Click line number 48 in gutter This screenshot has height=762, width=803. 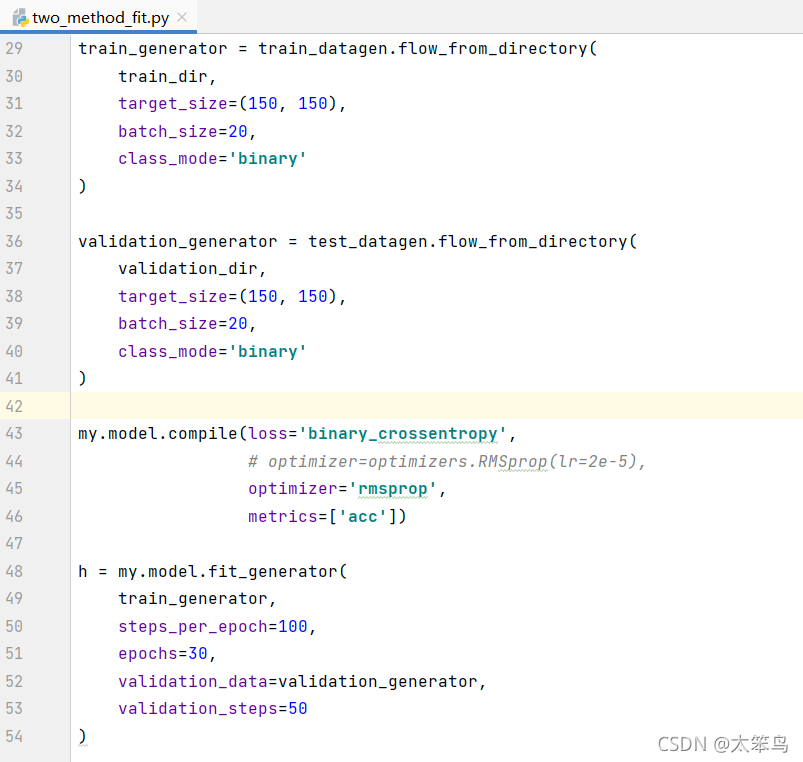point(14,572)
